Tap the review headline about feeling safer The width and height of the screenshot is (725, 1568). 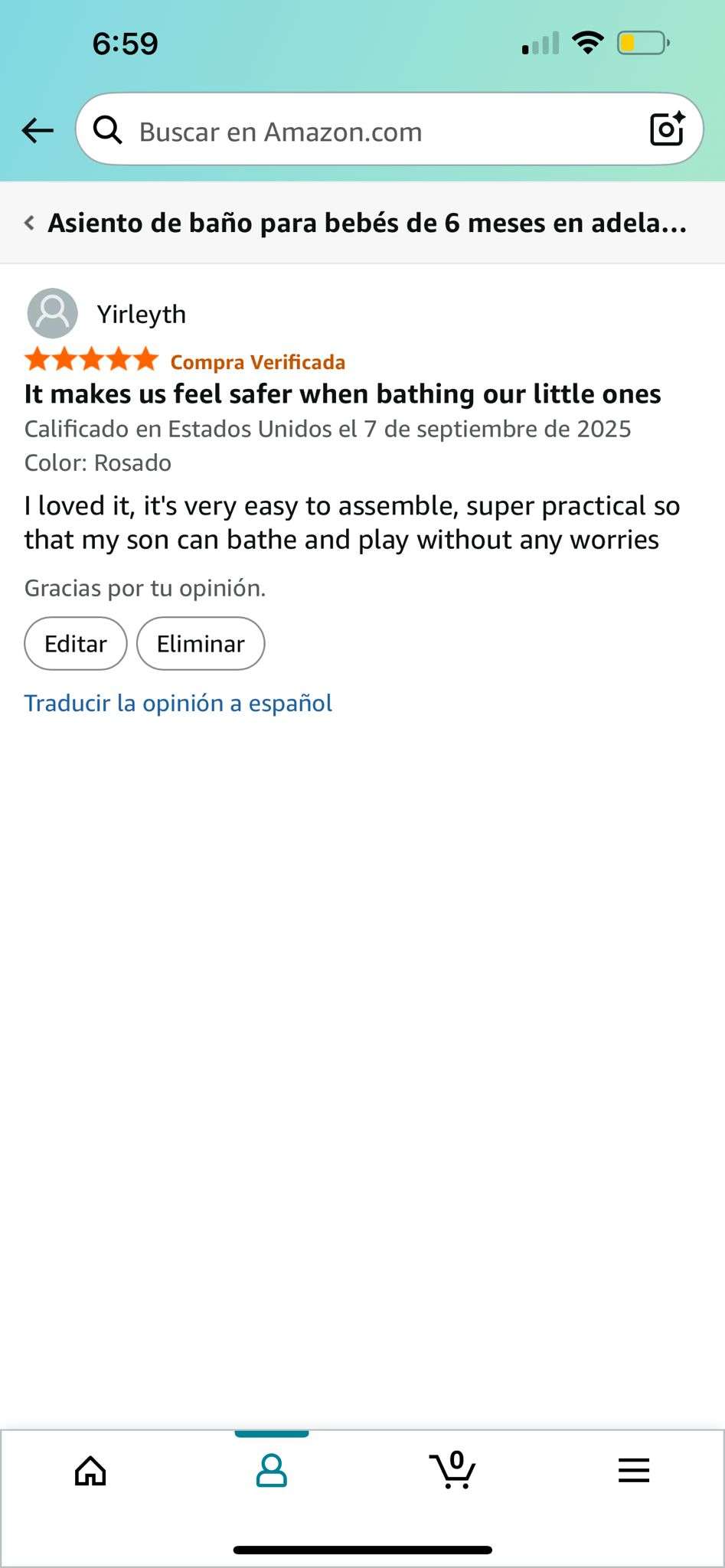[342, 394]
